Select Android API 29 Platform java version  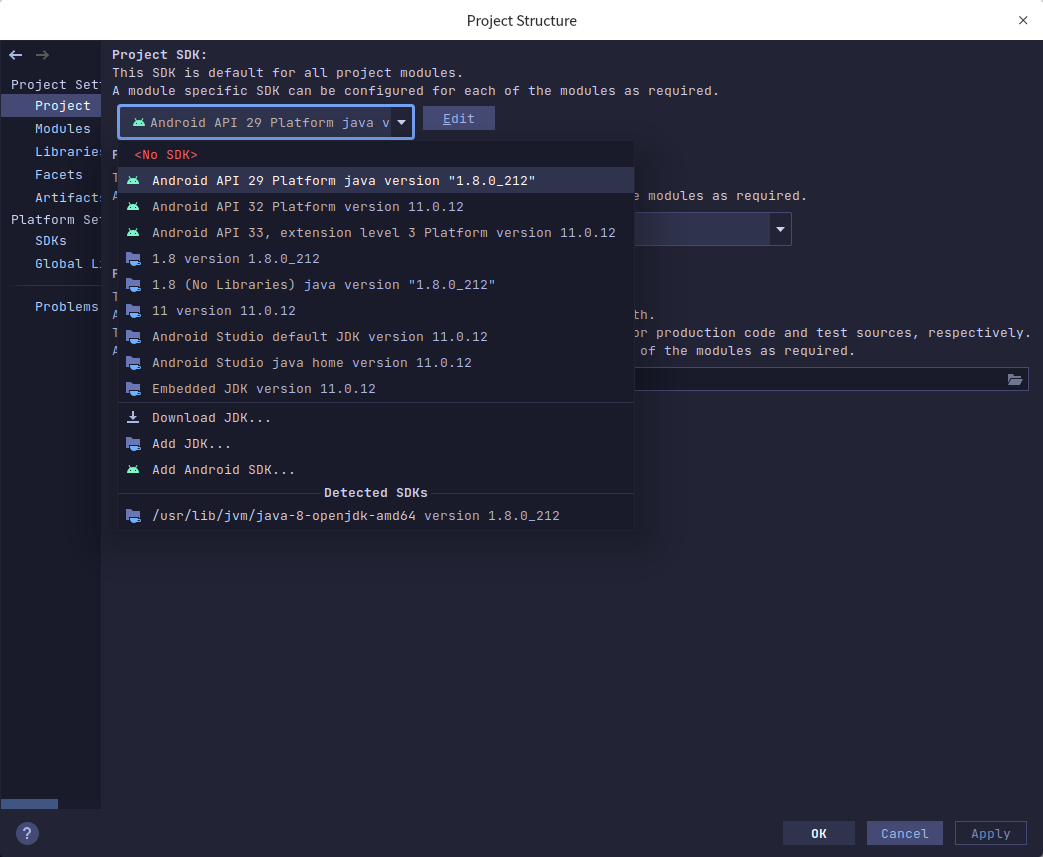click(x=376, y=180)
